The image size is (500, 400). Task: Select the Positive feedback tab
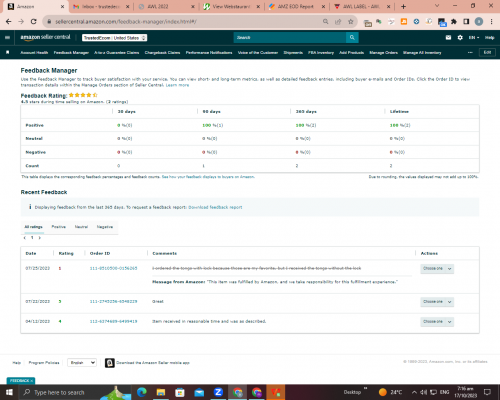[59, 227]
